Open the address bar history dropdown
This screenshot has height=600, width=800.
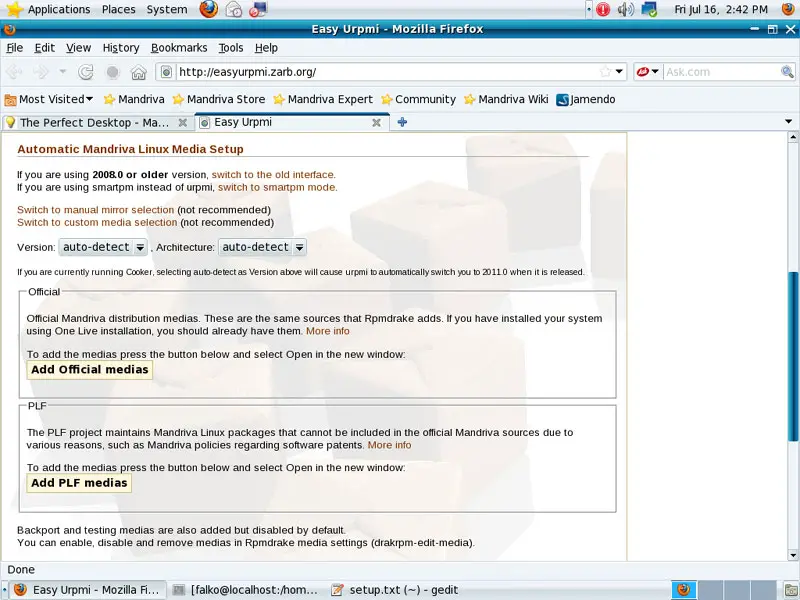click(x=619, y=71)
